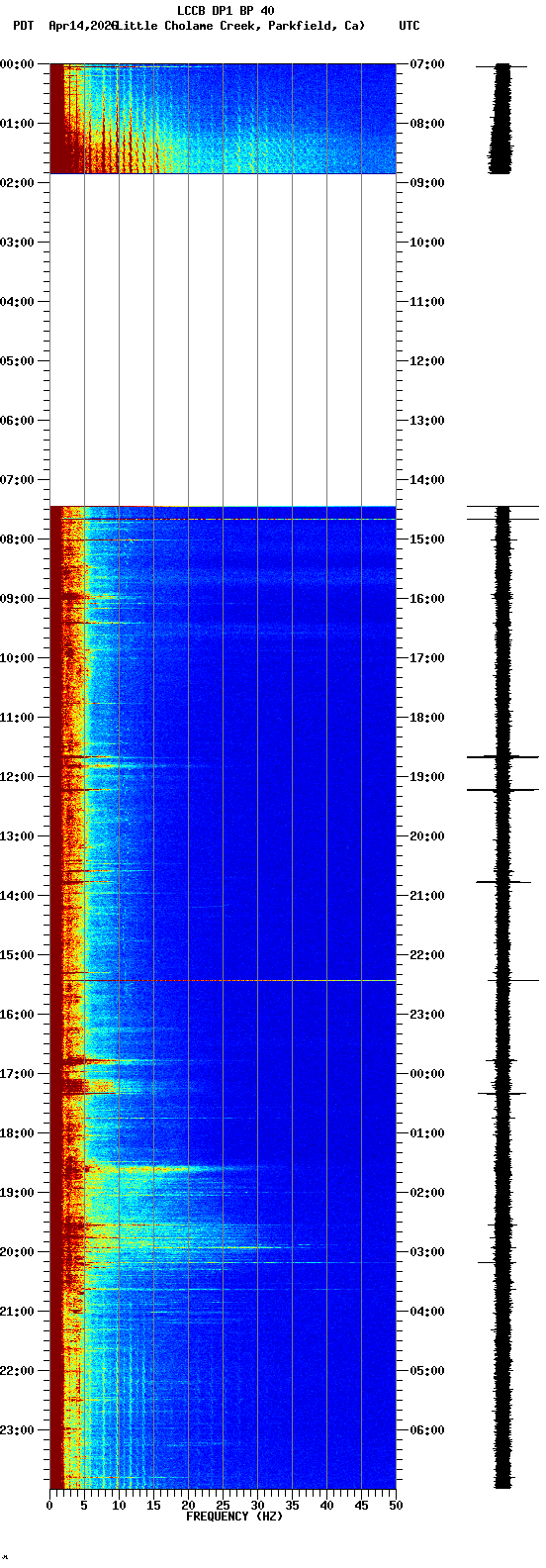
Task: Click the "20" Hz frequency tick label
Action: (188, 1506)
